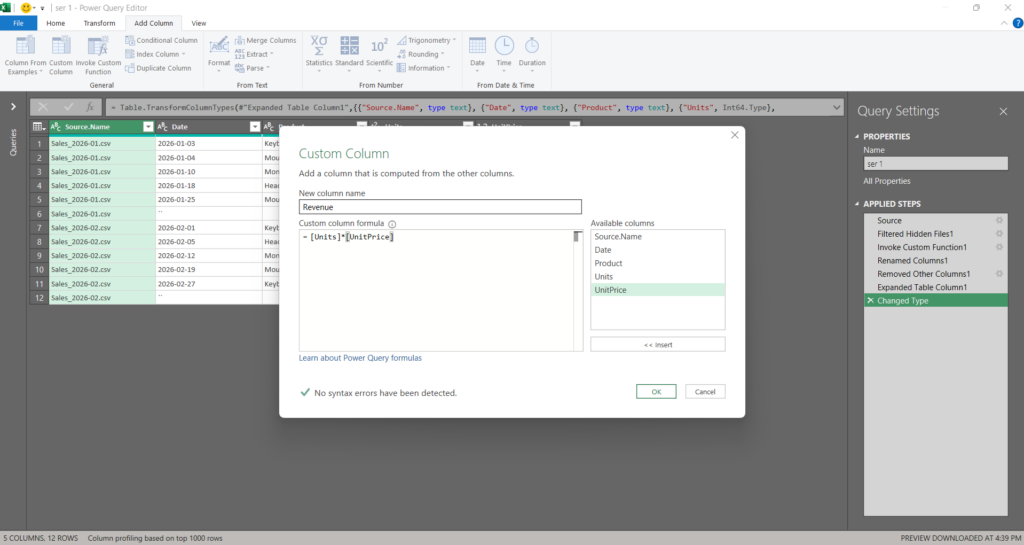Click the Scientific 10² icon
This screenshot has width=1024, height=545.
click(379, 46)
